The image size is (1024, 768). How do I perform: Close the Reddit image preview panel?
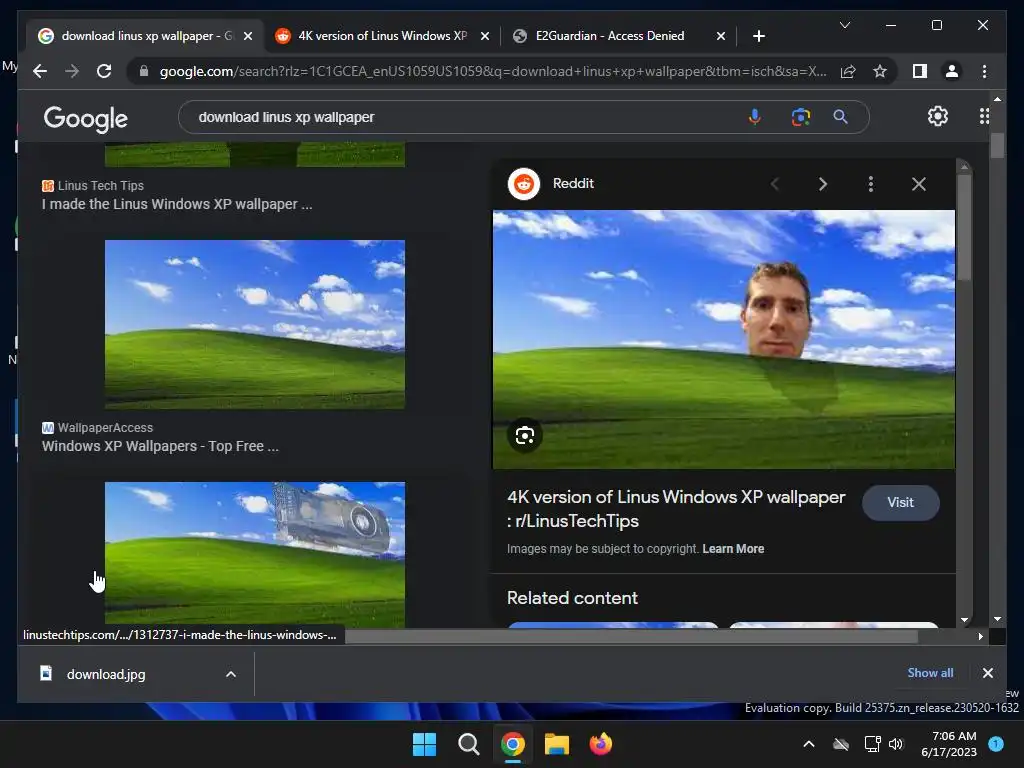pyautogui.click(x=919, y=184)
